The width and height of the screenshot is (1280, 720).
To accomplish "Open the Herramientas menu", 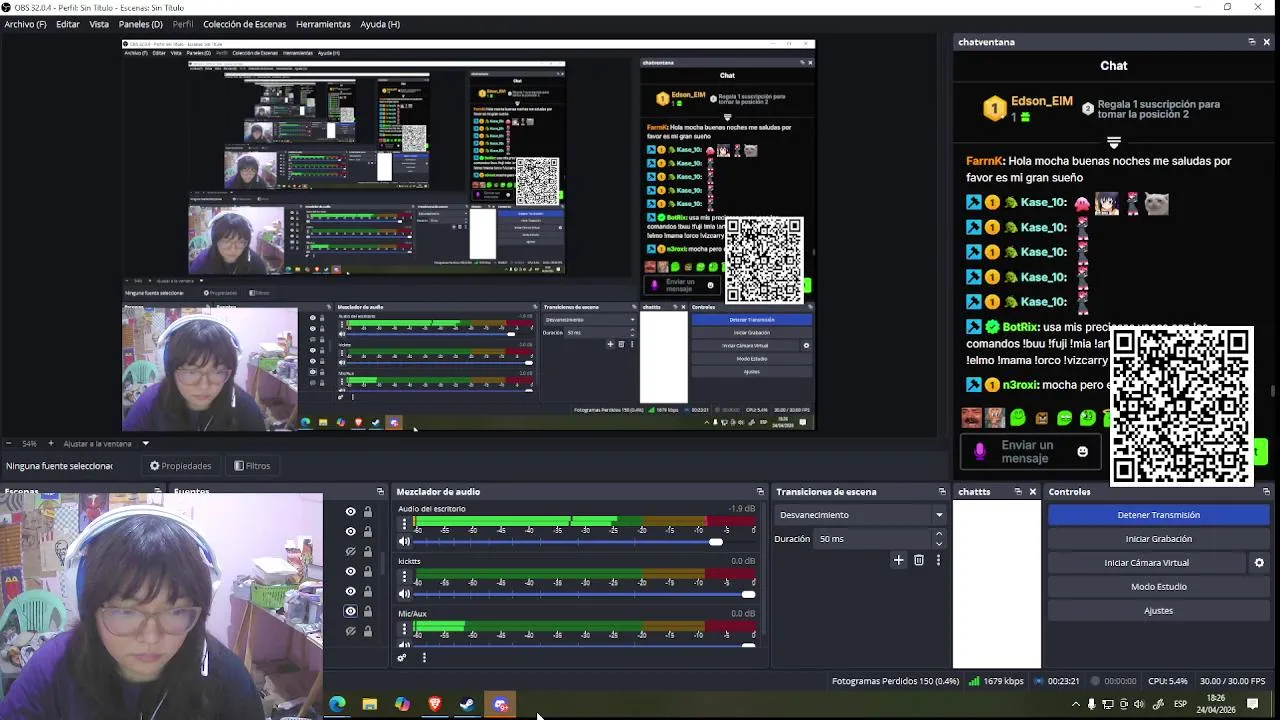I will [323, 24].
